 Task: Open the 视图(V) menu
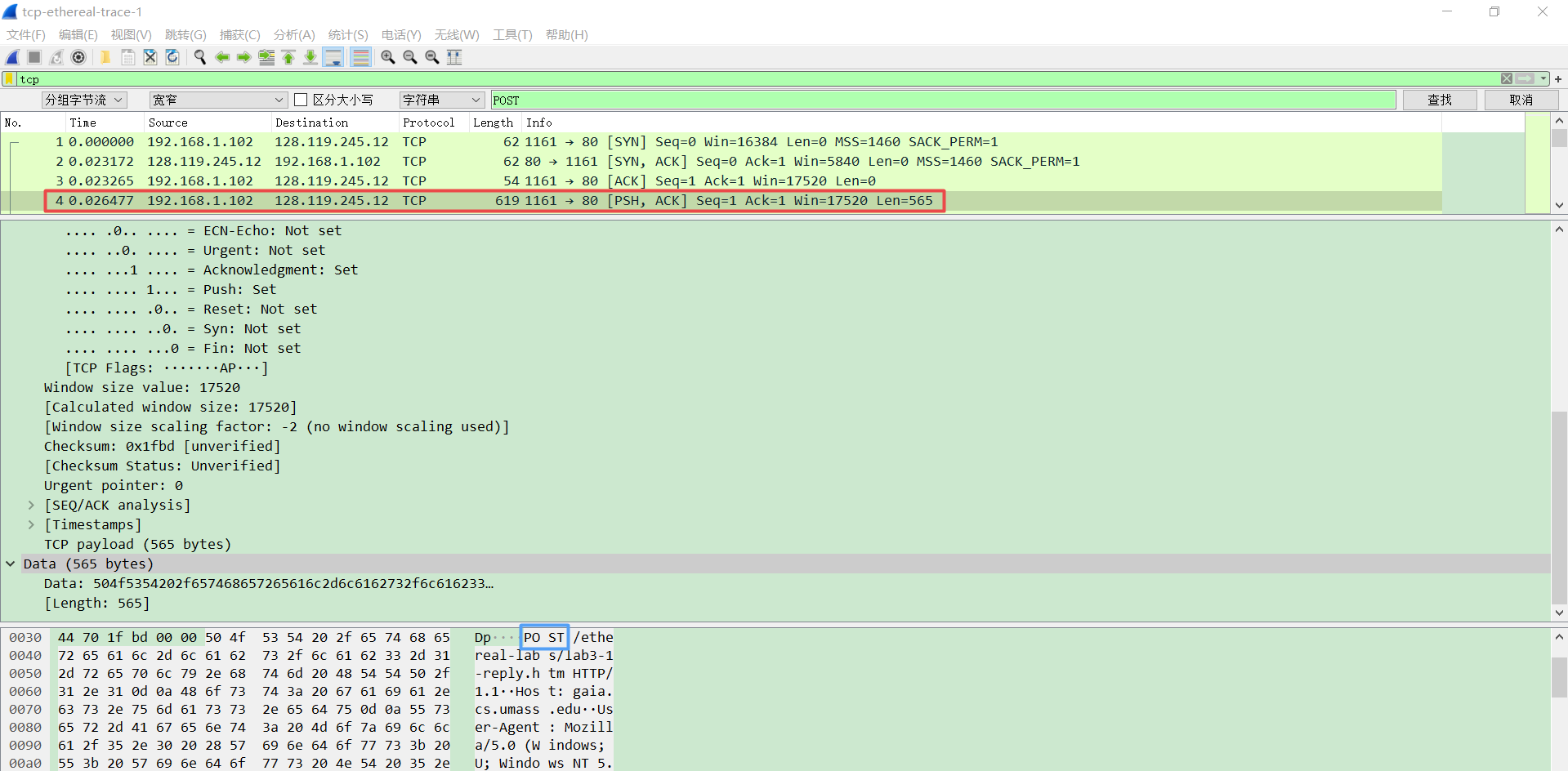pos(132,35)
